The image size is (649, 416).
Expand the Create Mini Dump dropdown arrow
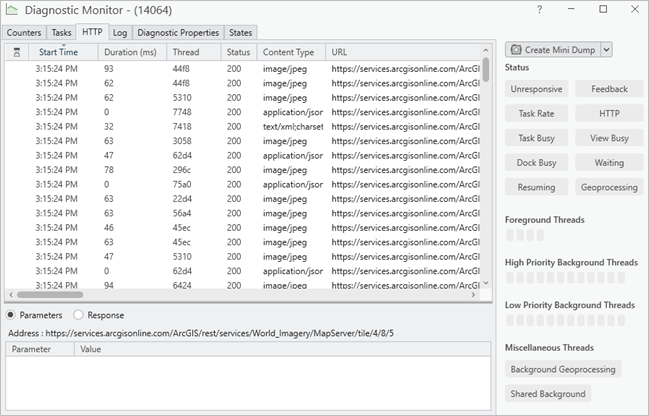point(606,49)
